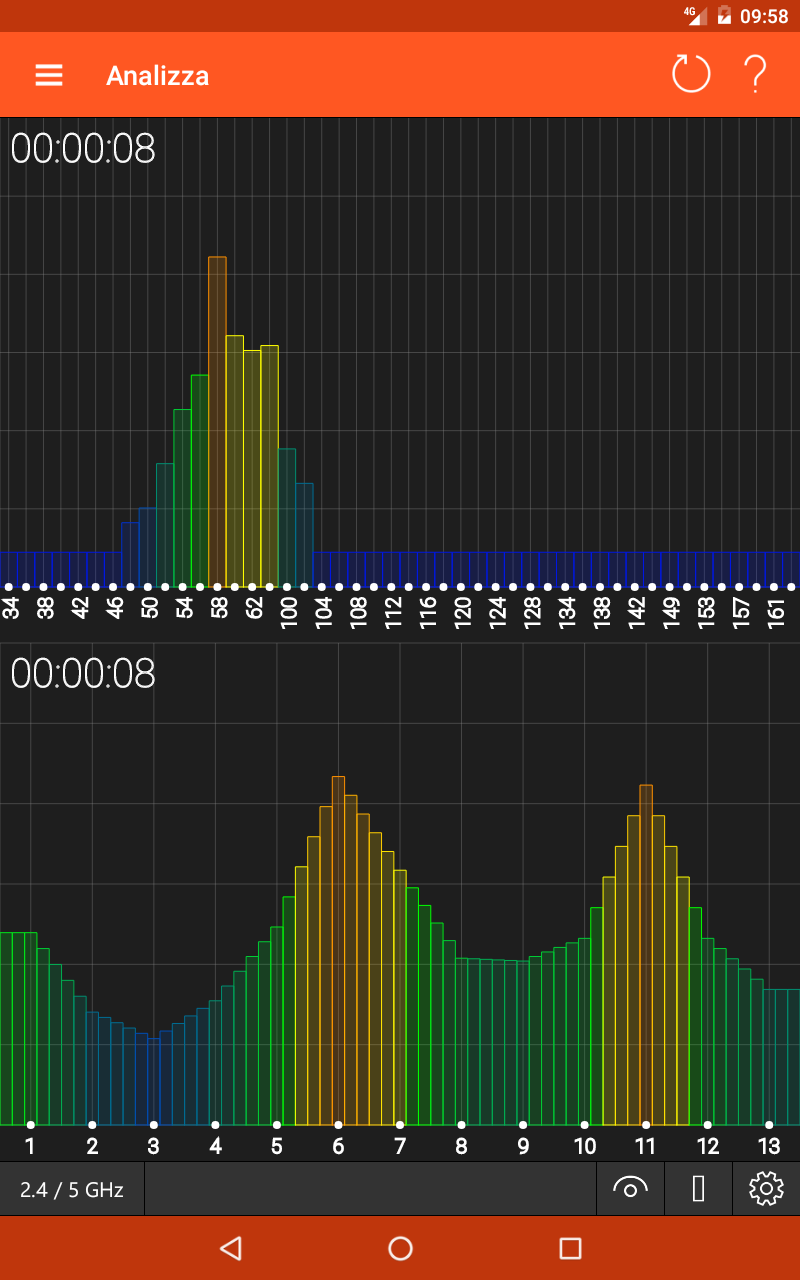
Task: Select channel 8 label on lower chart
Action: pos(461,1146)
